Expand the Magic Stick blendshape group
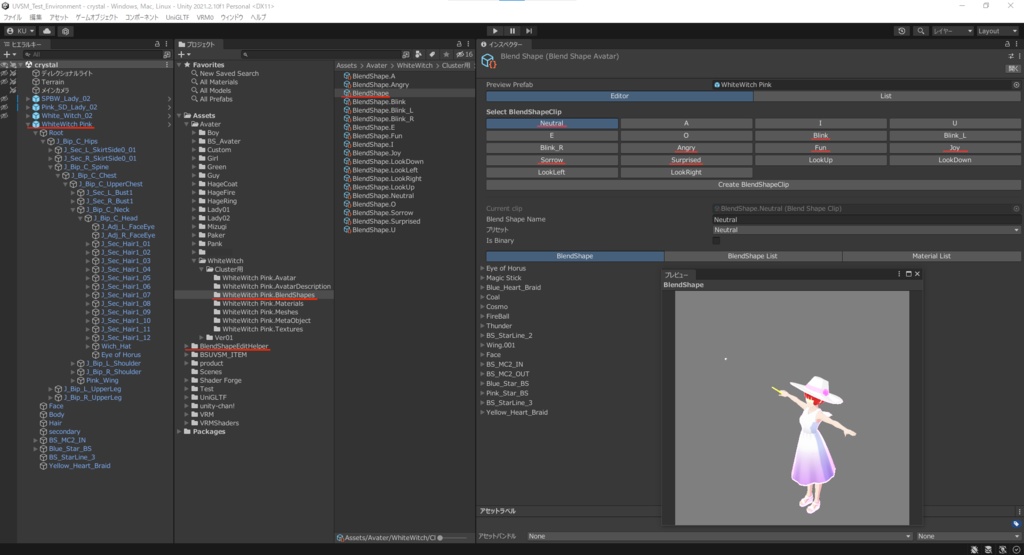 (483, 278)
